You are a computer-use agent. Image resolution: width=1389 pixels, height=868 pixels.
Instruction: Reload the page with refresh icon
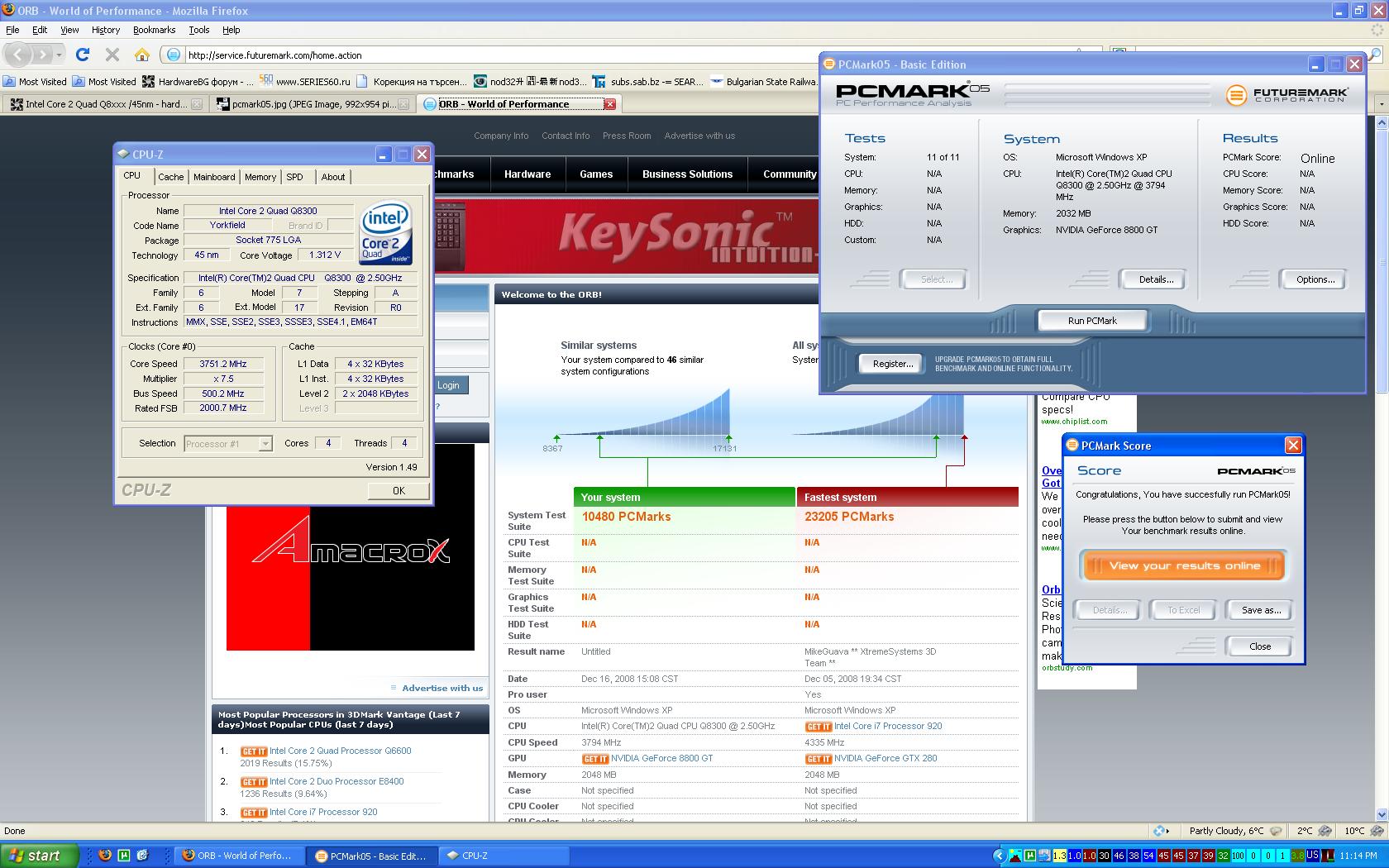pyautogui.click(x=83, y=55)
